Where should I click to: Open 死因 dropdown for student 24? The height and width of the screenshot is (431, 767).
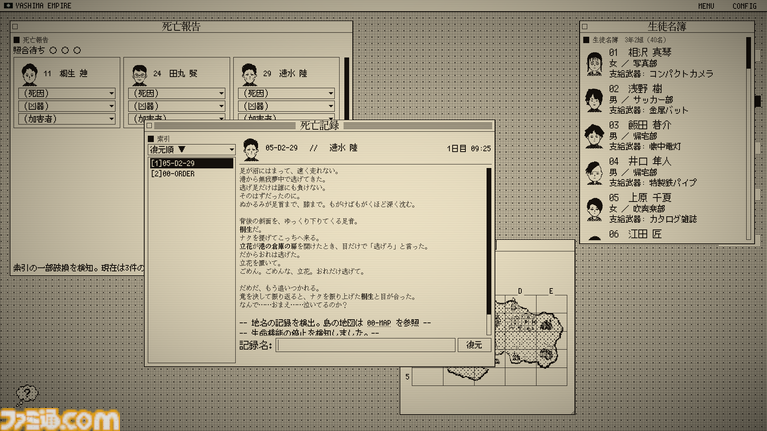[x=177, y=93]
